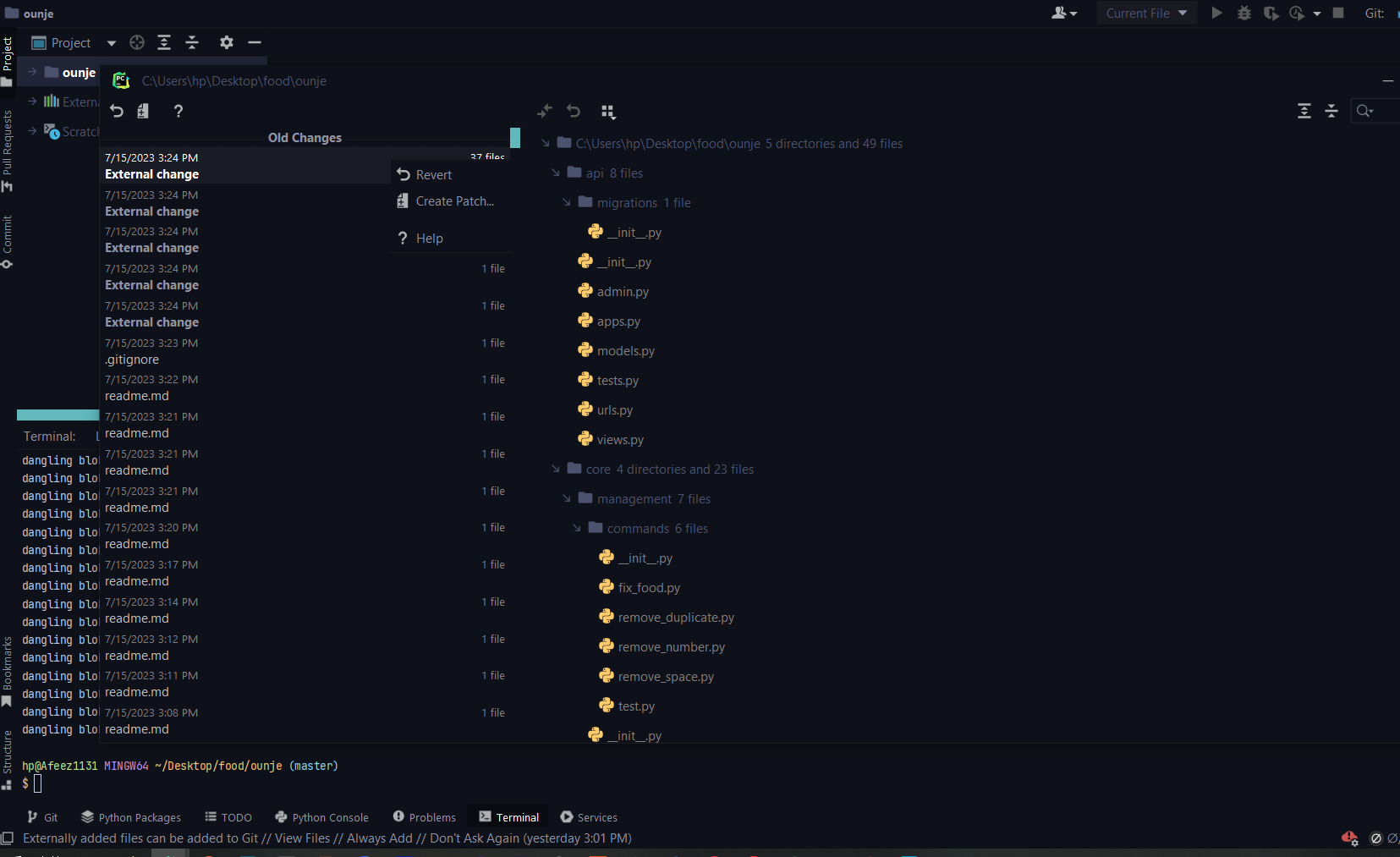Viewport: 1400px width, 857px height.
Task: Click the Show Diff arrows icon
Action: pyautogui.click(x=545, y=111)
